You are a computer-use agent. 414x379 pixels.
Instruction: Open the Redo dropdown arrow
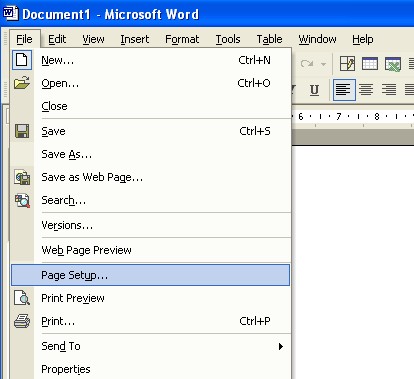pos(323,64)
